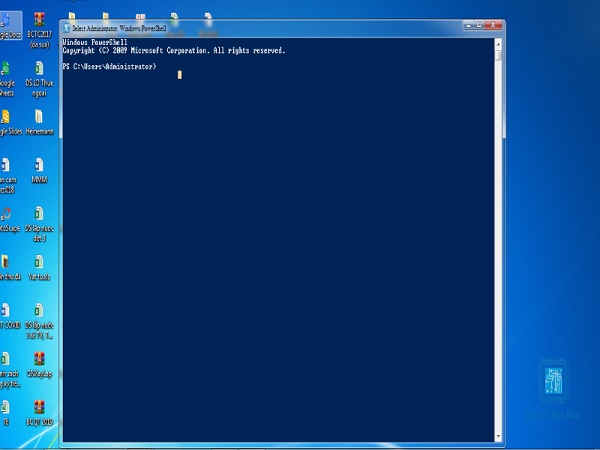
Task: Open the PowerShell window system menu icon
Action: pyautogui.click(x=67, y=28)
